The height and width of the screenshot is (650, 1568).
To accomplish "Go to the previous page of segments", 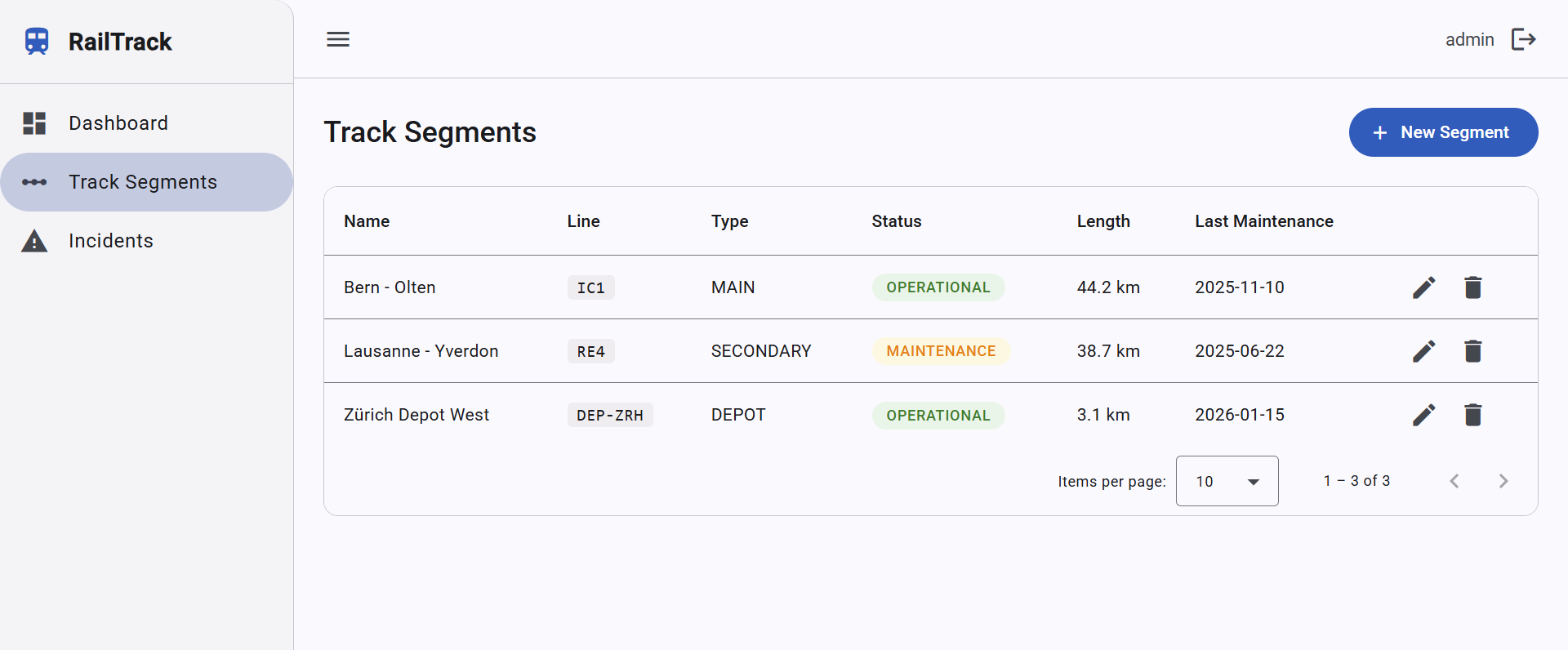I will 1454,481.
